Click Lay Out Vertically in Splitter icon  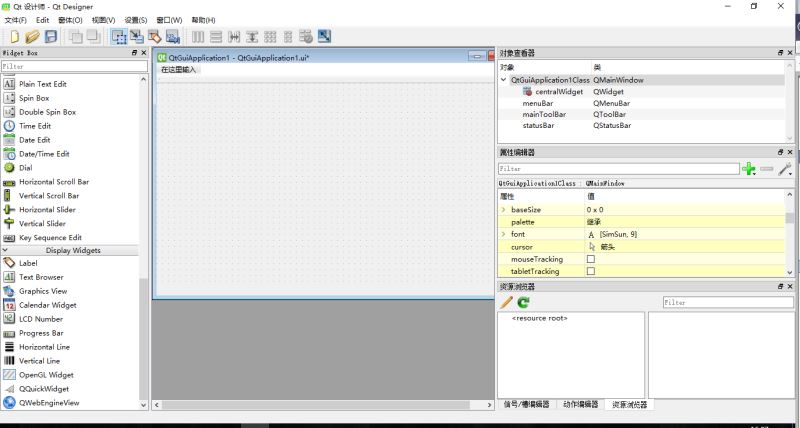pos(252,36)
